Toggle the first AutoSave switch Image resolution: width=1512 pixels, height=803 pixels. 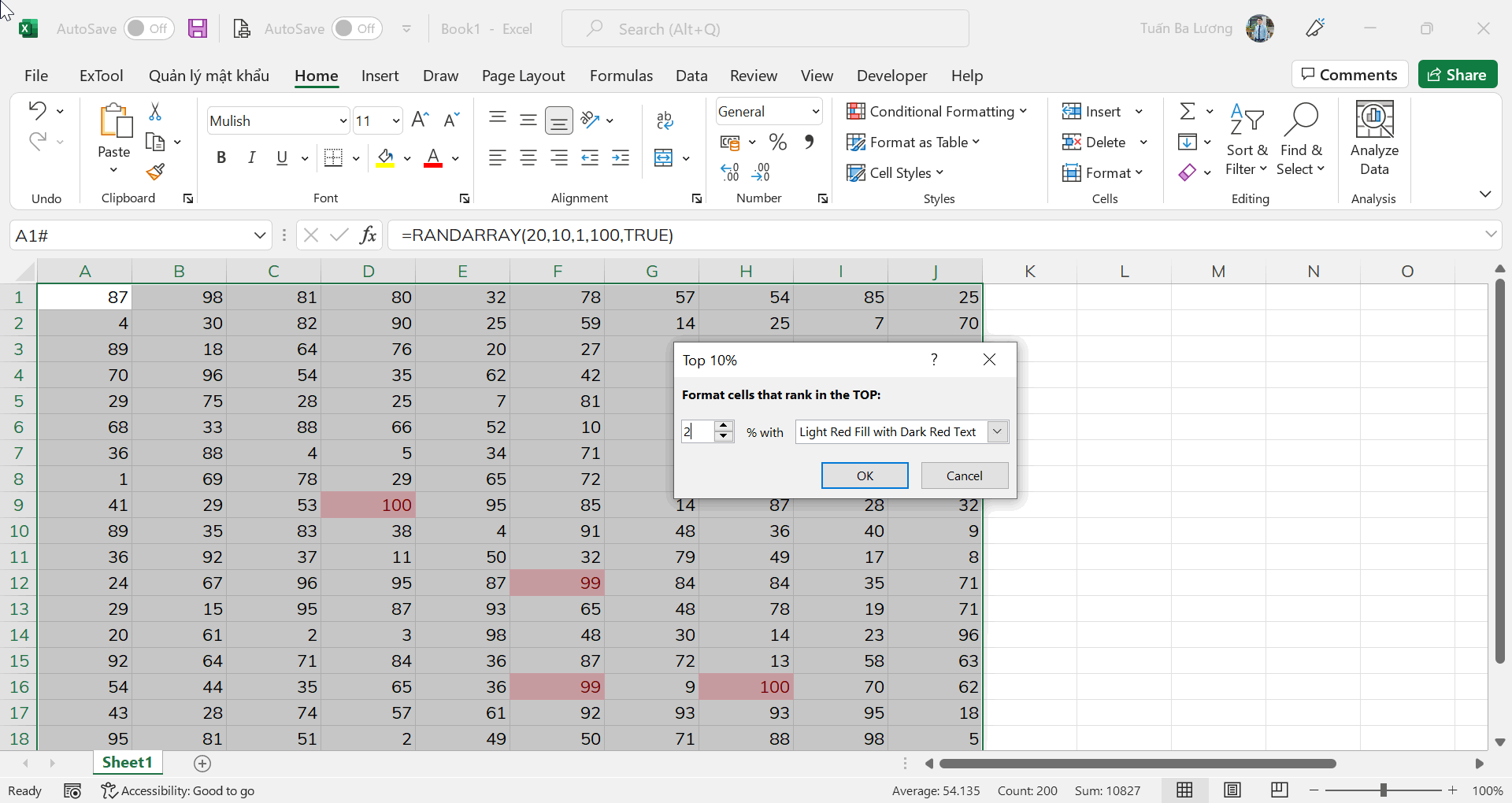pyautogui.click(x=148, y=29)
